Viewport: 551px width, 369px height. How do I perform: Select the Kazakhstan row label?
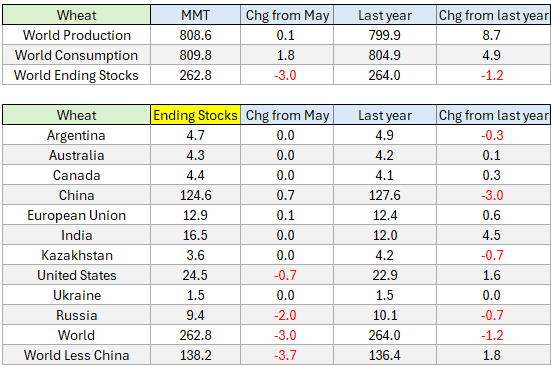(x=77, y=255)
